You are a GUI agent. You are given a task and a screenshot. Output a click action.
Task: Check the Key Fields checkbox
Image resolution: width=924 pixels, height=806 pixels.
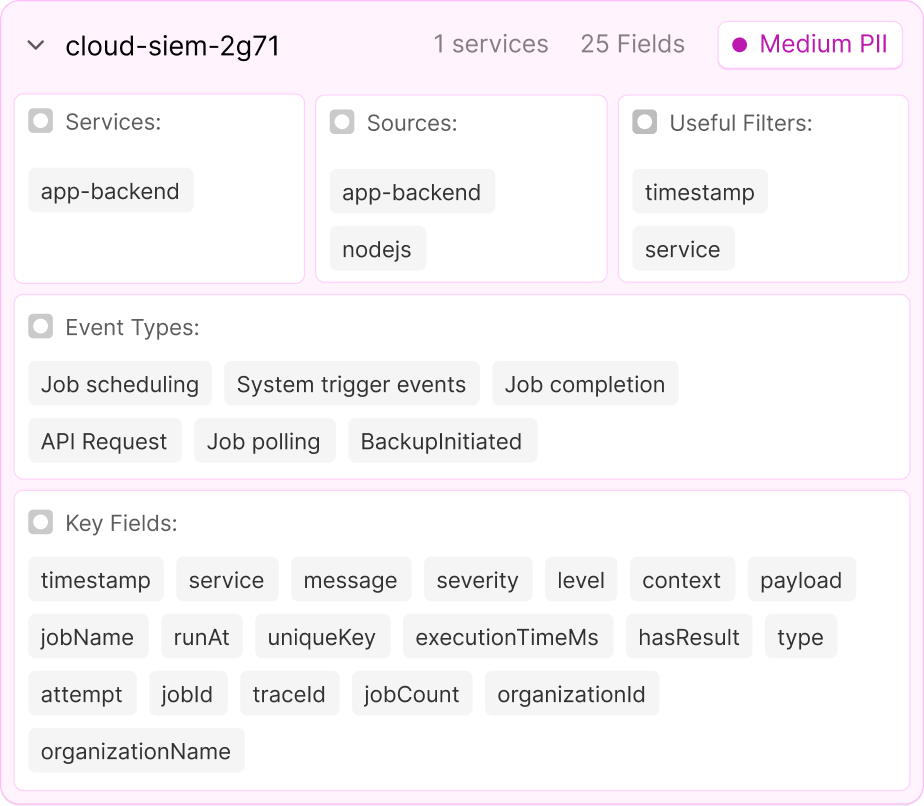coord(41,522)
